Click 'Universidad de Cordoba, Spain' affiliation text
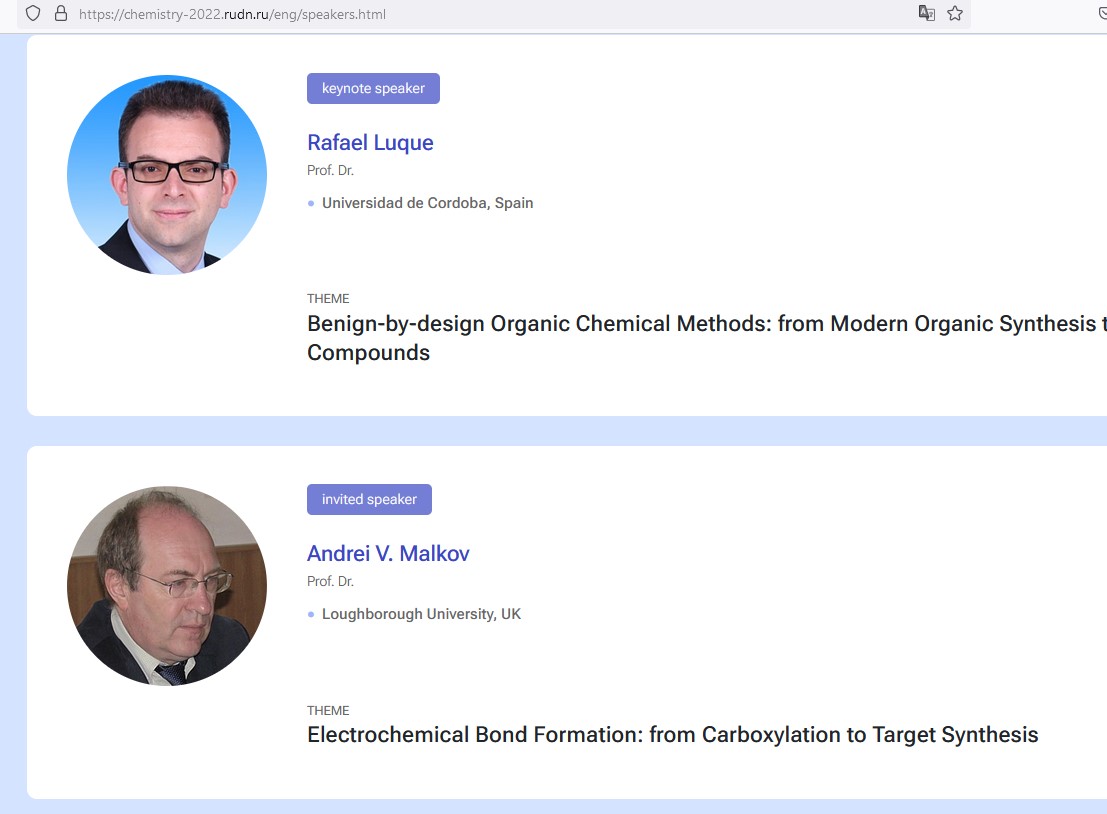This screenshot has width=1107, height=814. tap(427, 203)
